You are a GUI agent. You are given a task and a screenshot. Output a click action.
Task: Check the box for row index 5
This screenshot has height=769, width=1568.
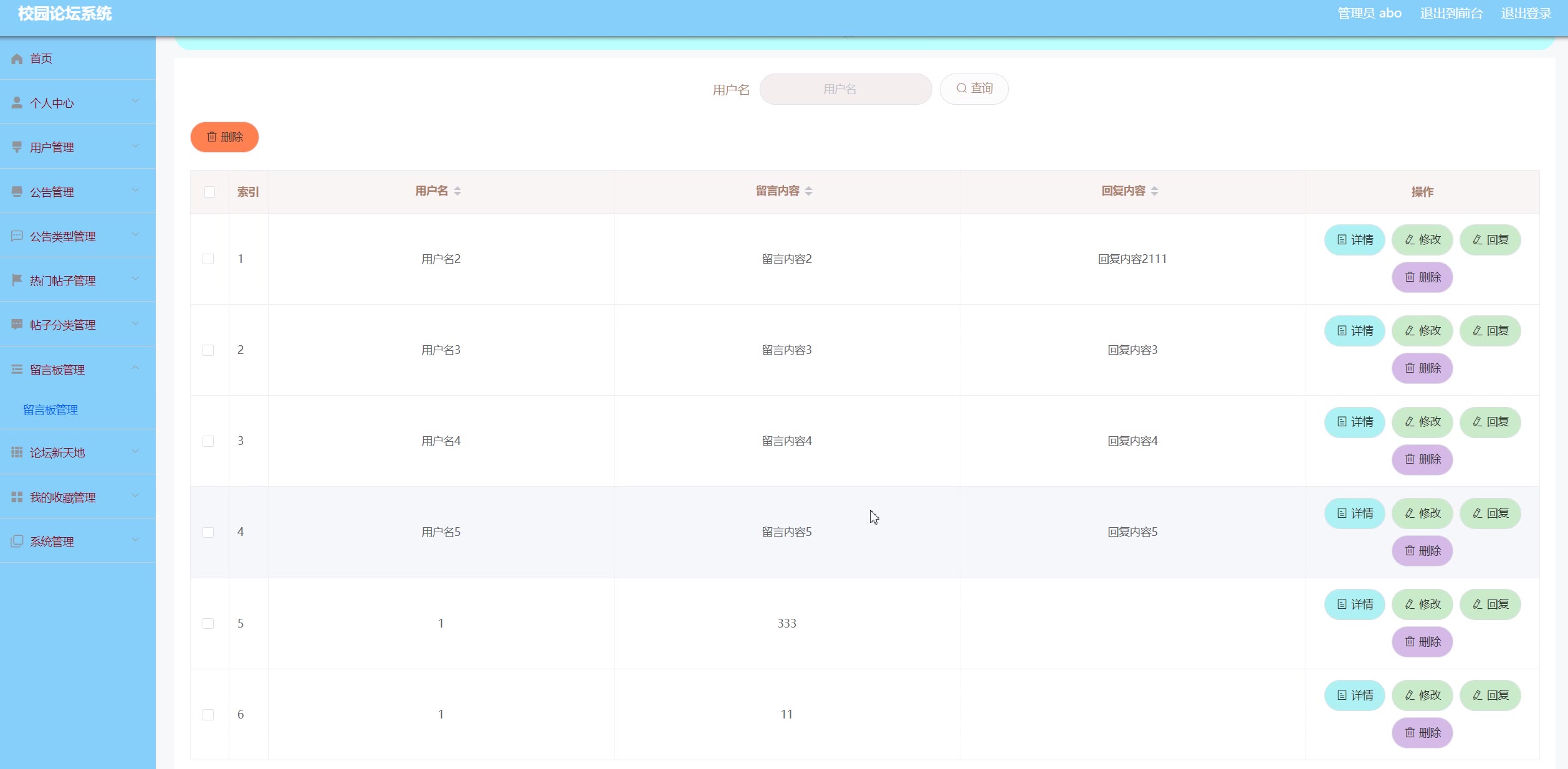(x=208, y=624)
